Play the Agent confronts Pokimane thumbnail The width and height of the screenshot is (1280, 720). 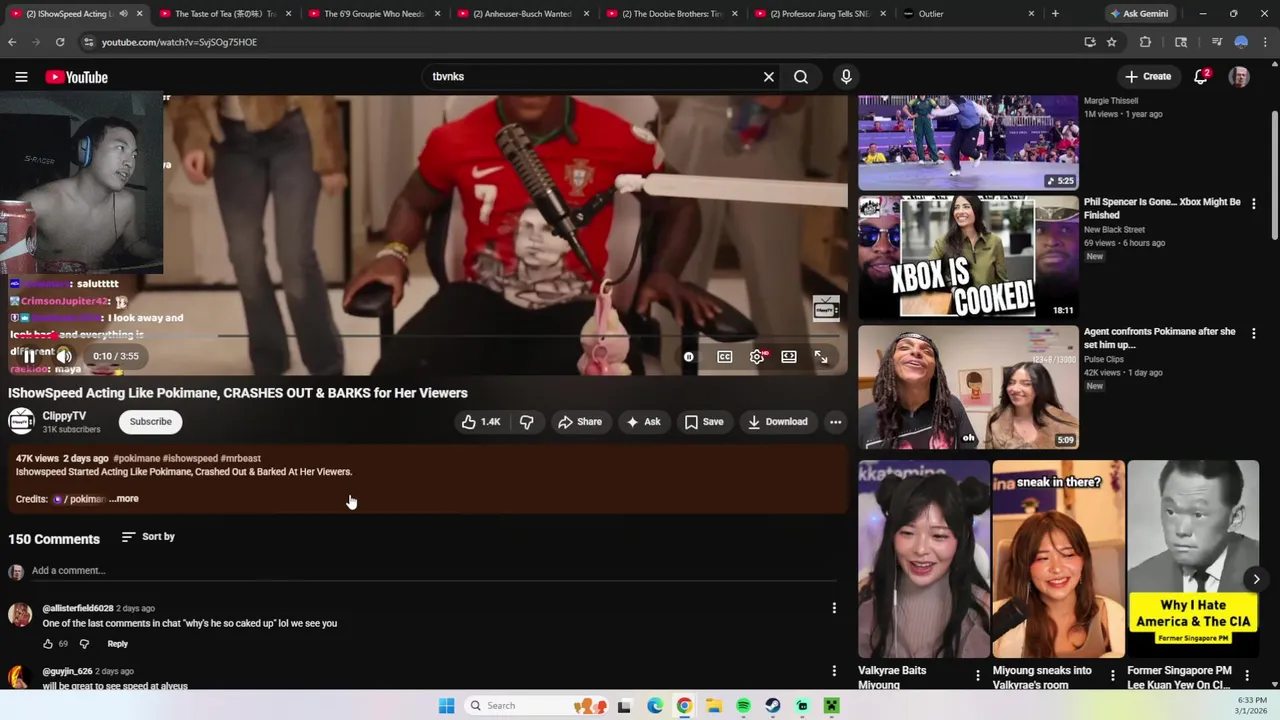tap(968, 388)
